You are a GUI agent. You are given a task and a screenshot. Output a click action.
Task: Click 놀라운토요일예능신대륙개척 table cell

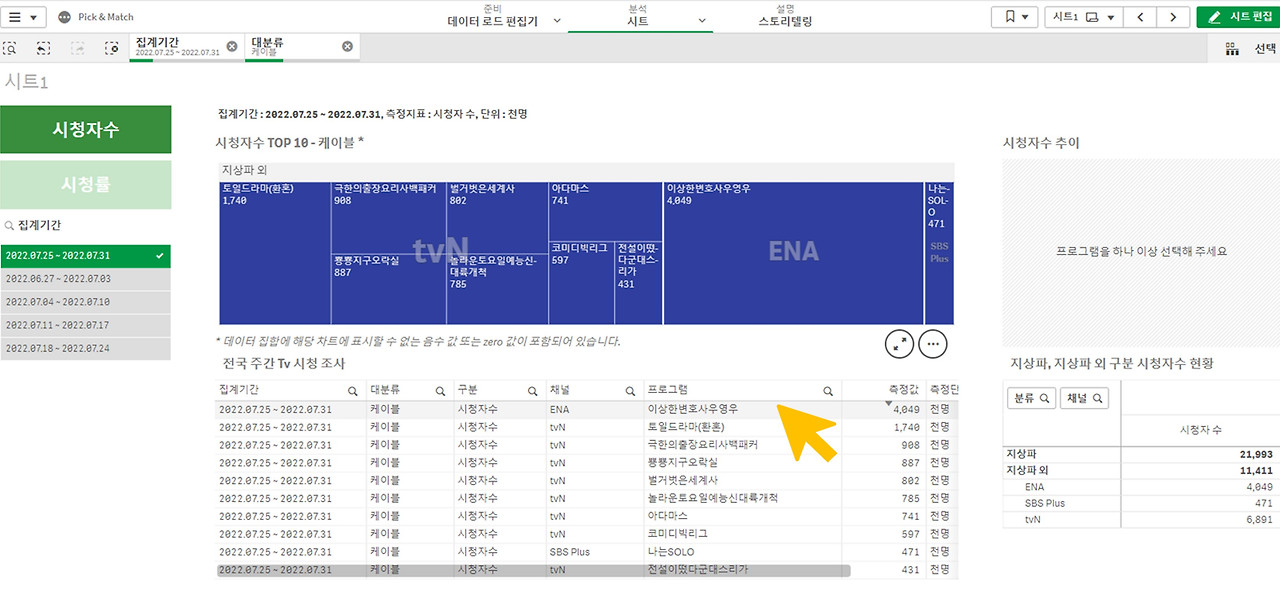743,498
